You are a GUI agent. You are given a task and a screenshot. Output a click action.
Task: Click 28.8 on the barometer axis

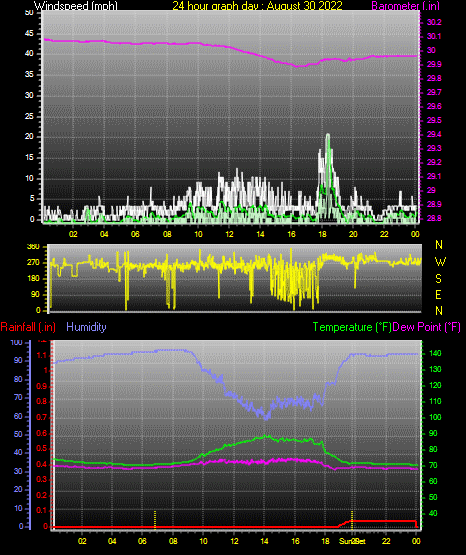434,218
